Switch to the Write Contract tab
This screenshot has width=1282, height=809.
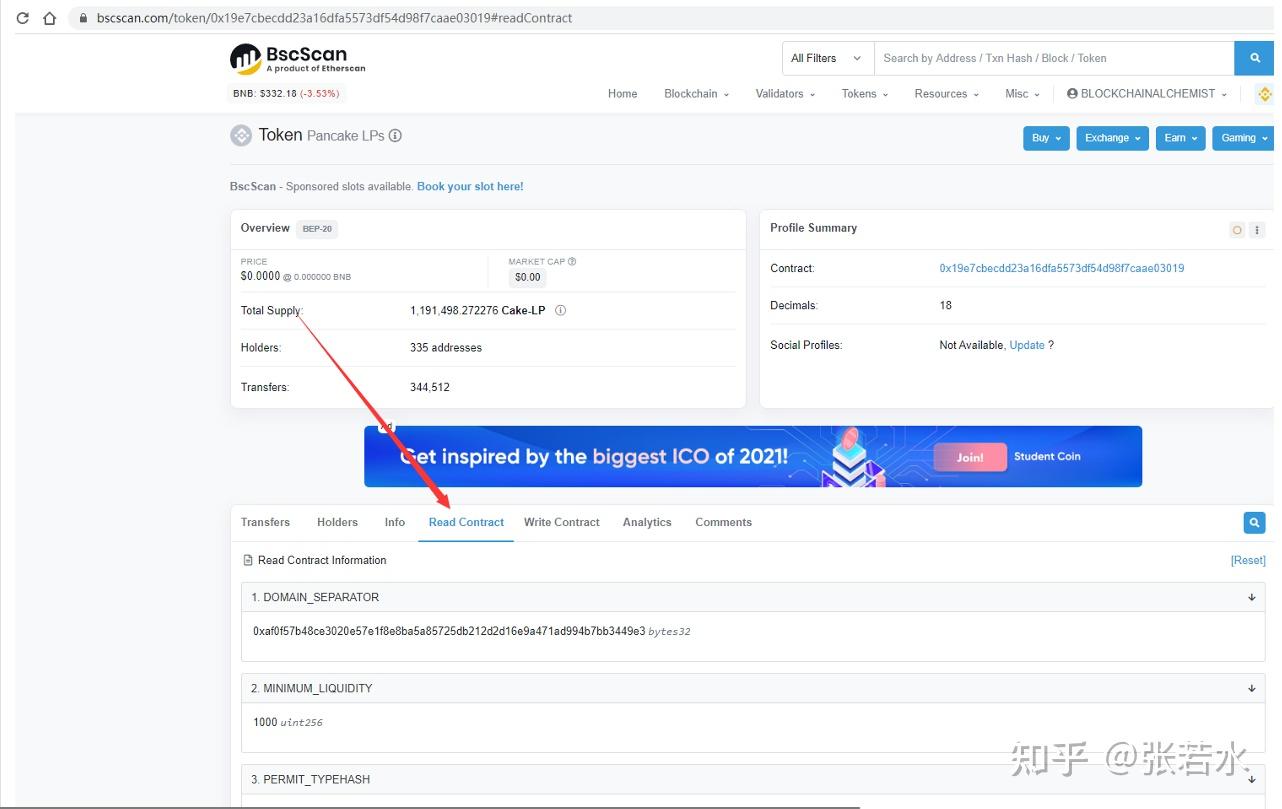(x=562, y=522)
